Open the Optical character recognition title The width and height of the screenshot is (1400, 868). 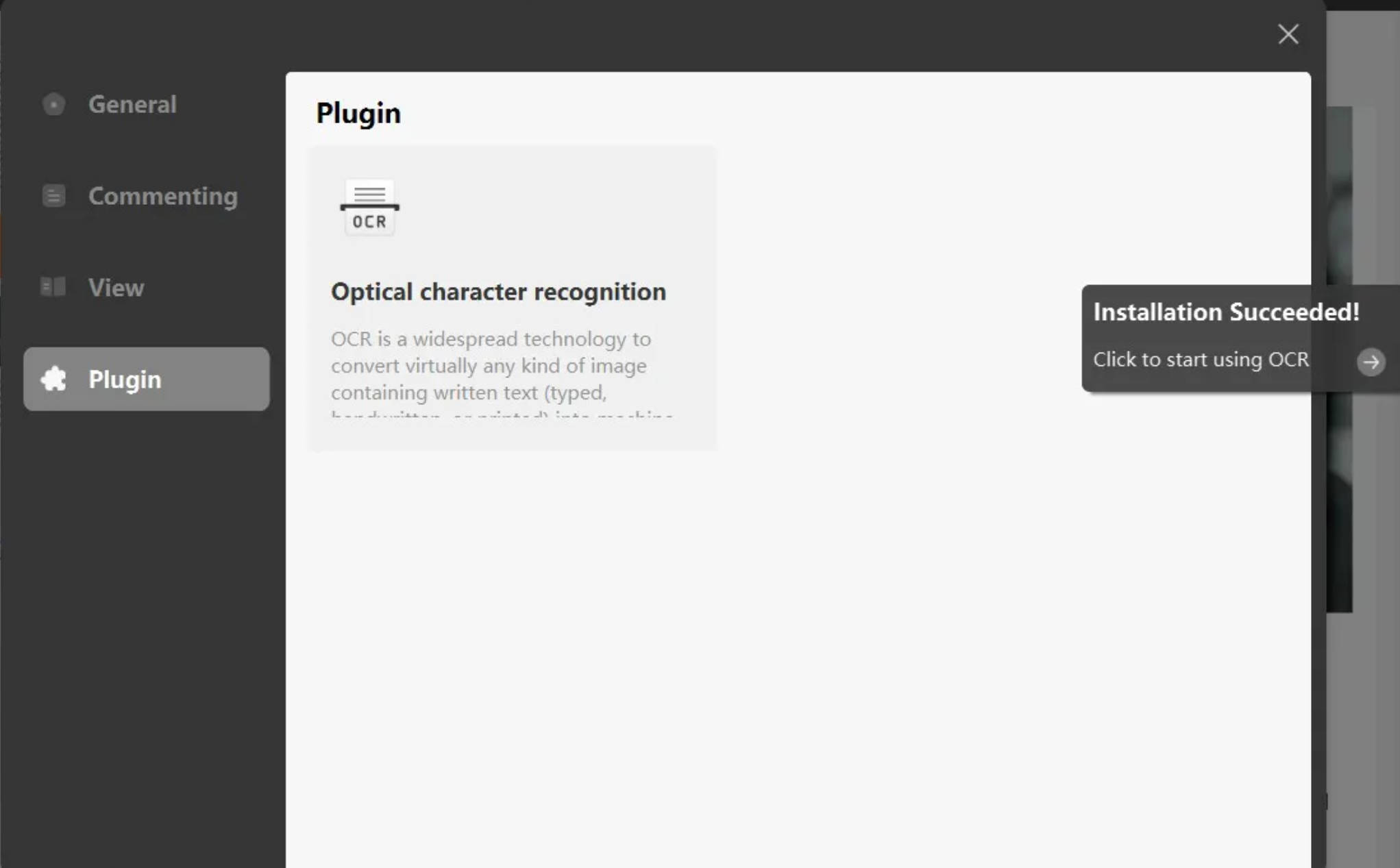coord(498,292)
